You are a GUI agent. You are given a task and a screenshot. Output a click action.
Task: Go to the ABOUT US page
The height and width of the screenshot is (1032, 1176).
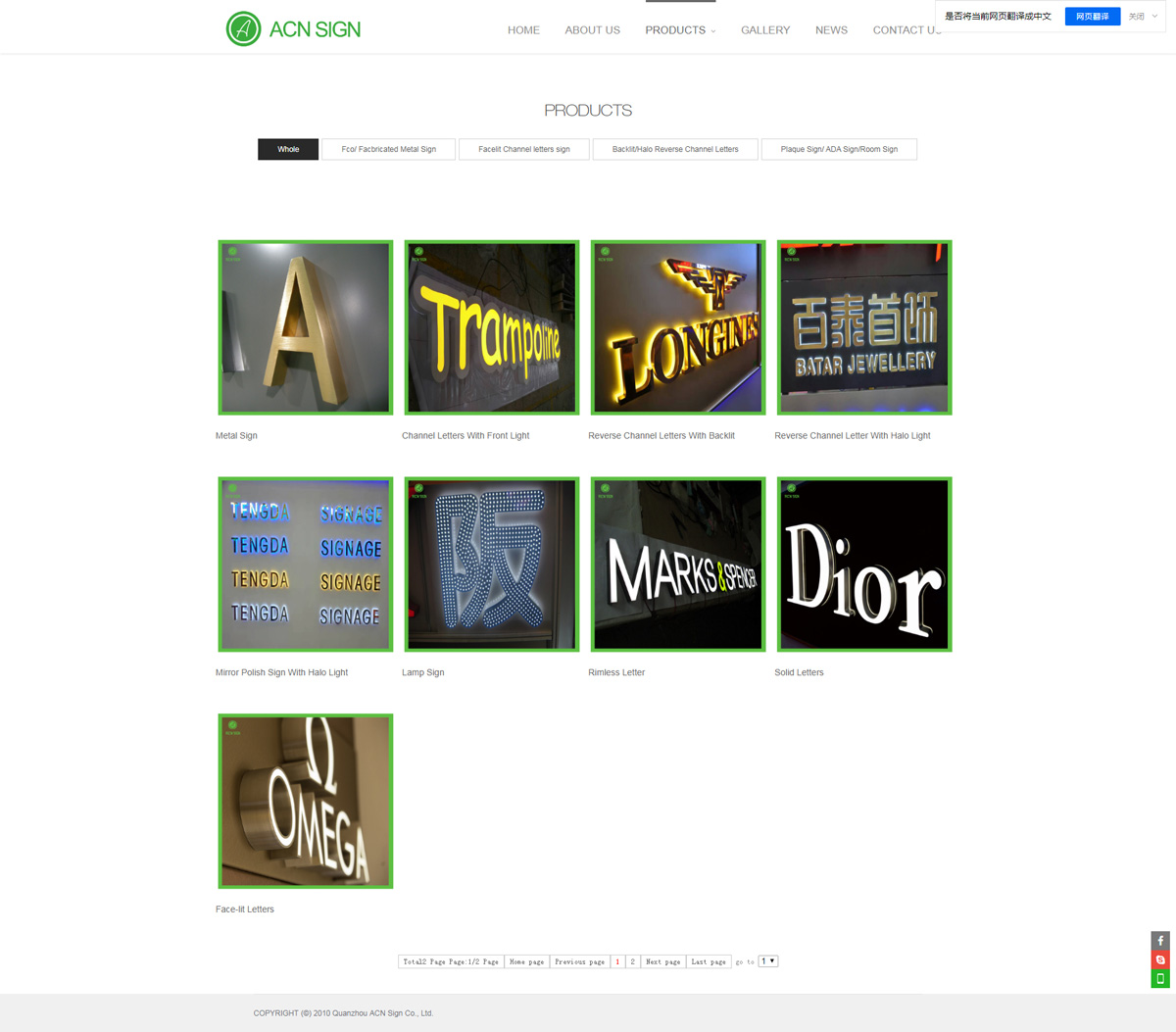592,30
